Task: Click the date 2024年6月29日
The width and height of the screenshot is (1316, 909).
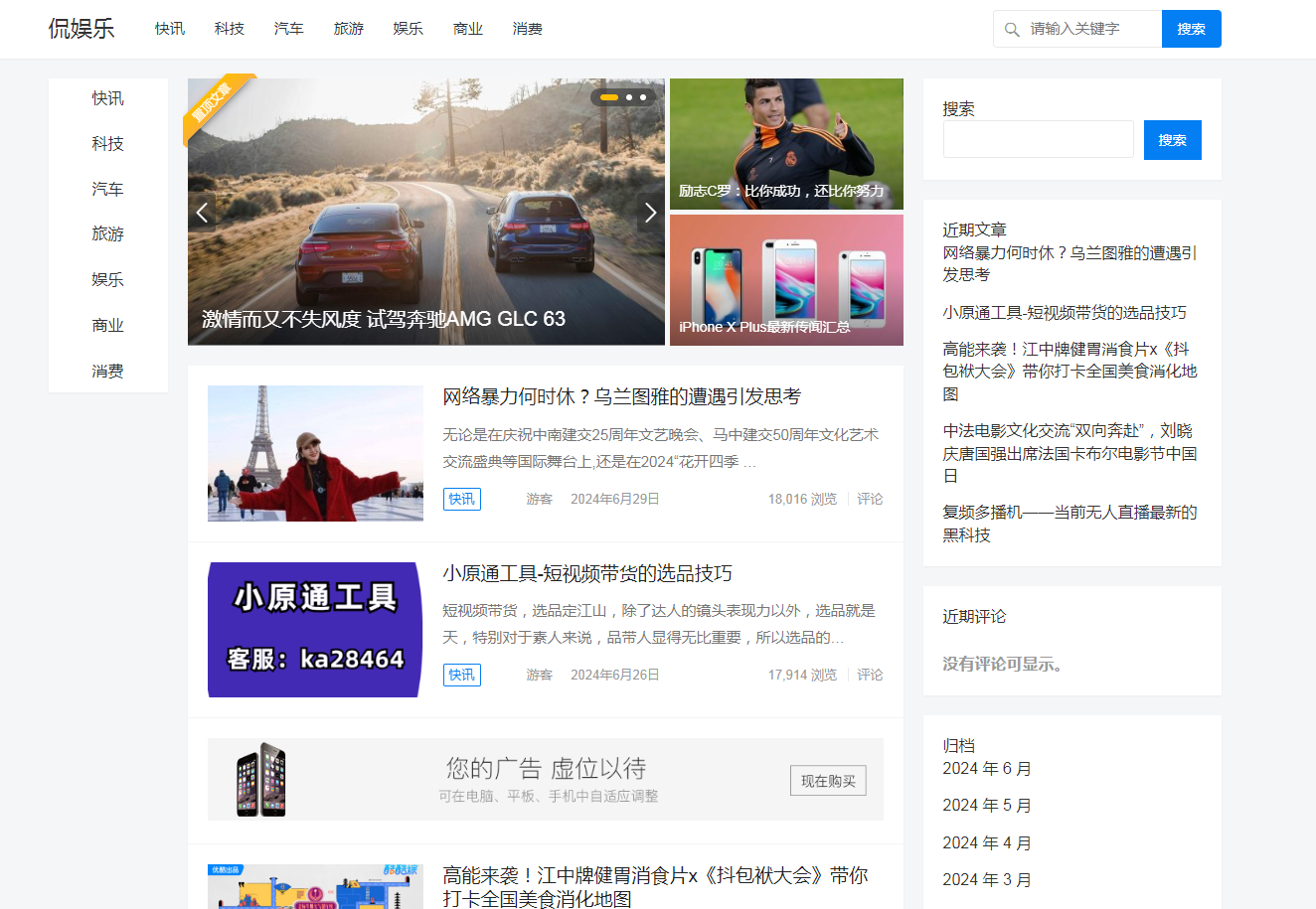Action: 615,499
